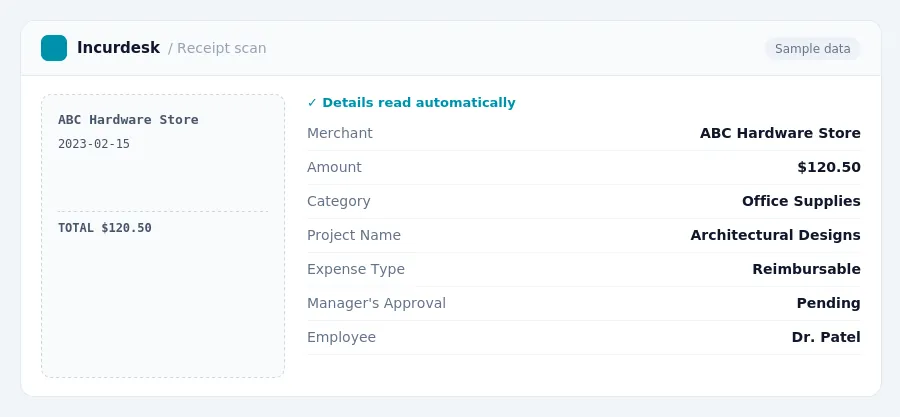
Task: Select the Dr. Patel employee value
Action: 826,337
